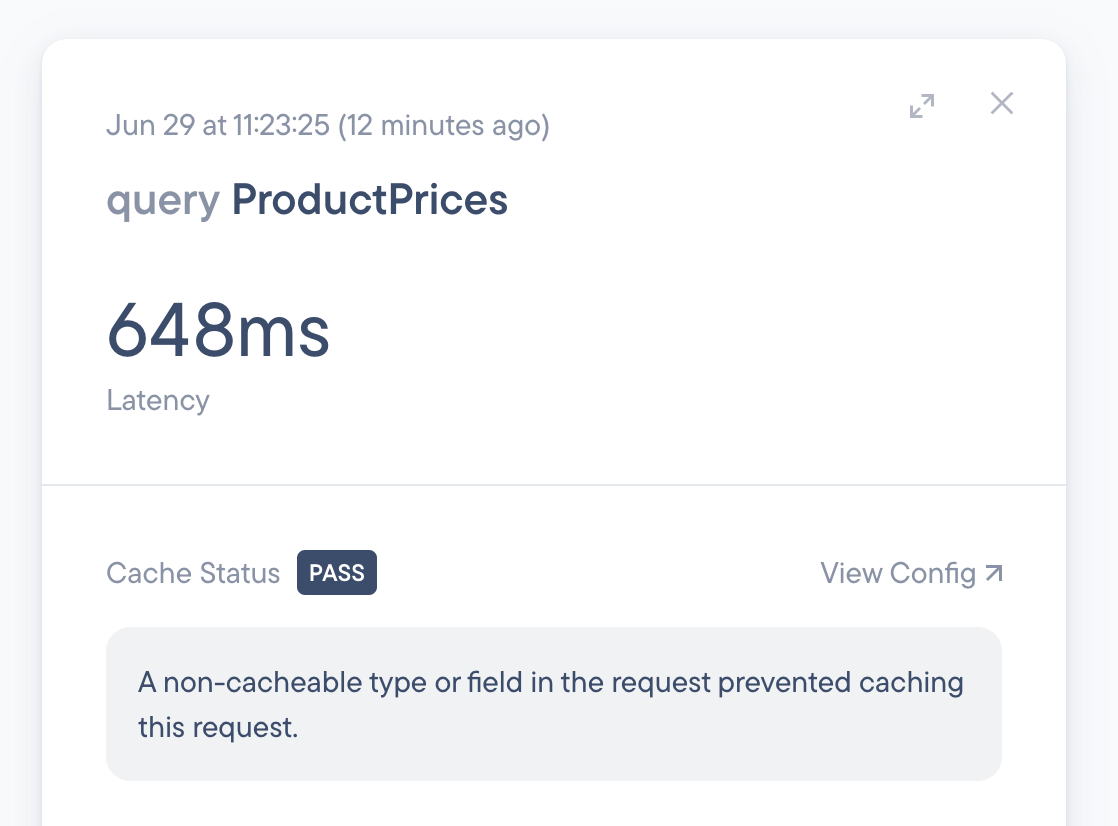The width and height of the screenshot is (1118, 826).
Task: Close the ProductPrices details panel
Action: point(1001,103)
